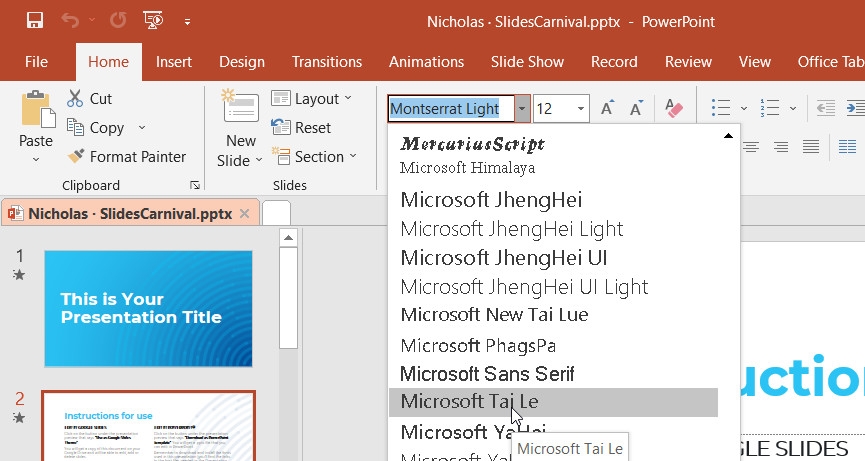This screenshot has width=865, height=461.
Task: Click the Paste clipboard icon
Action: [x=37, y=109]
